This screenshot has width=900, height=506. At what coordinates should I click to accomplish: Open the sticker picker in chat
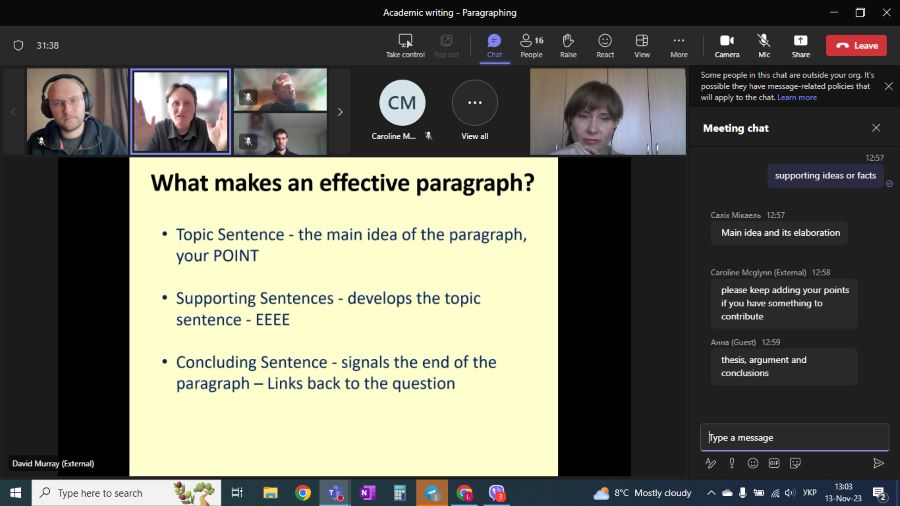(795, 463)
